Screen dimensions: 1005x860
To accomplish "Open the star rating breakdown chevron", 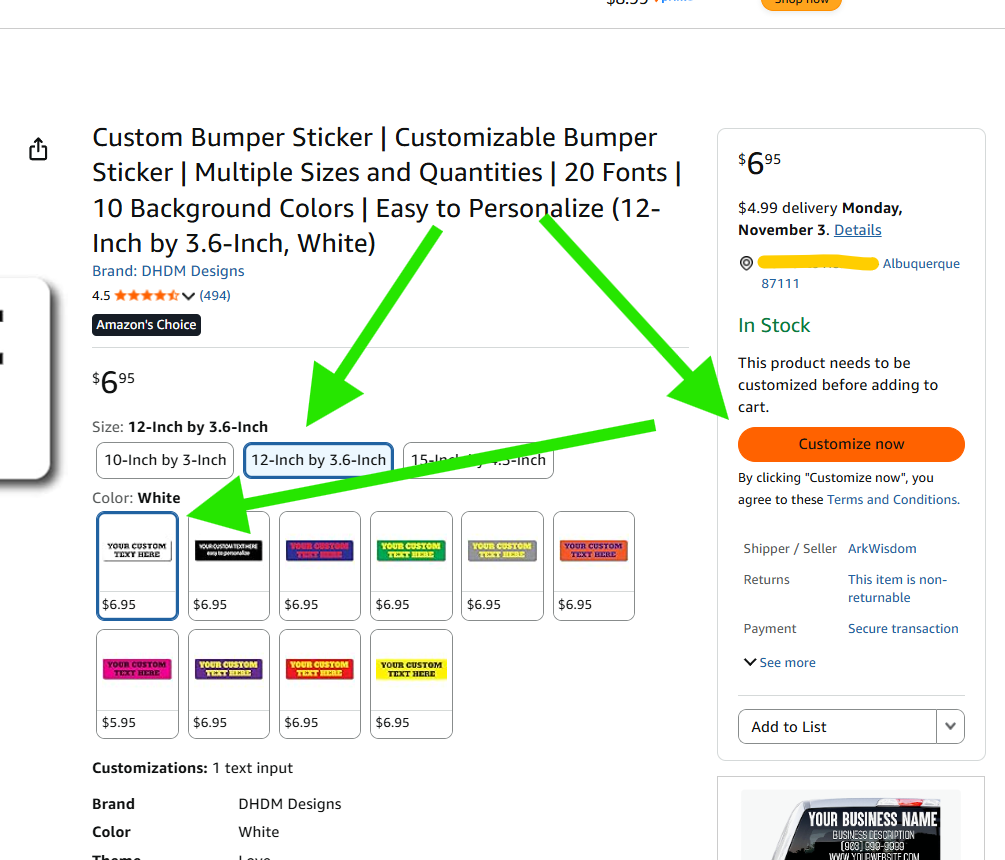I will (x=188, y=296).
